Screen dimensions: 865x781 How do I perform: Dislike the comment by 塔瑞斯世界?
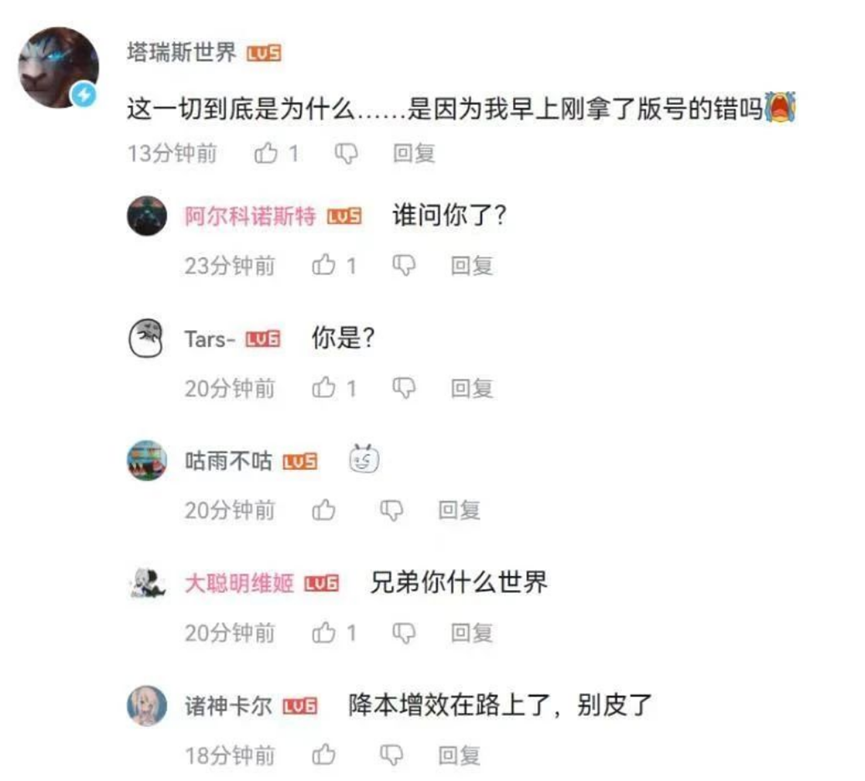click(346, 154)
